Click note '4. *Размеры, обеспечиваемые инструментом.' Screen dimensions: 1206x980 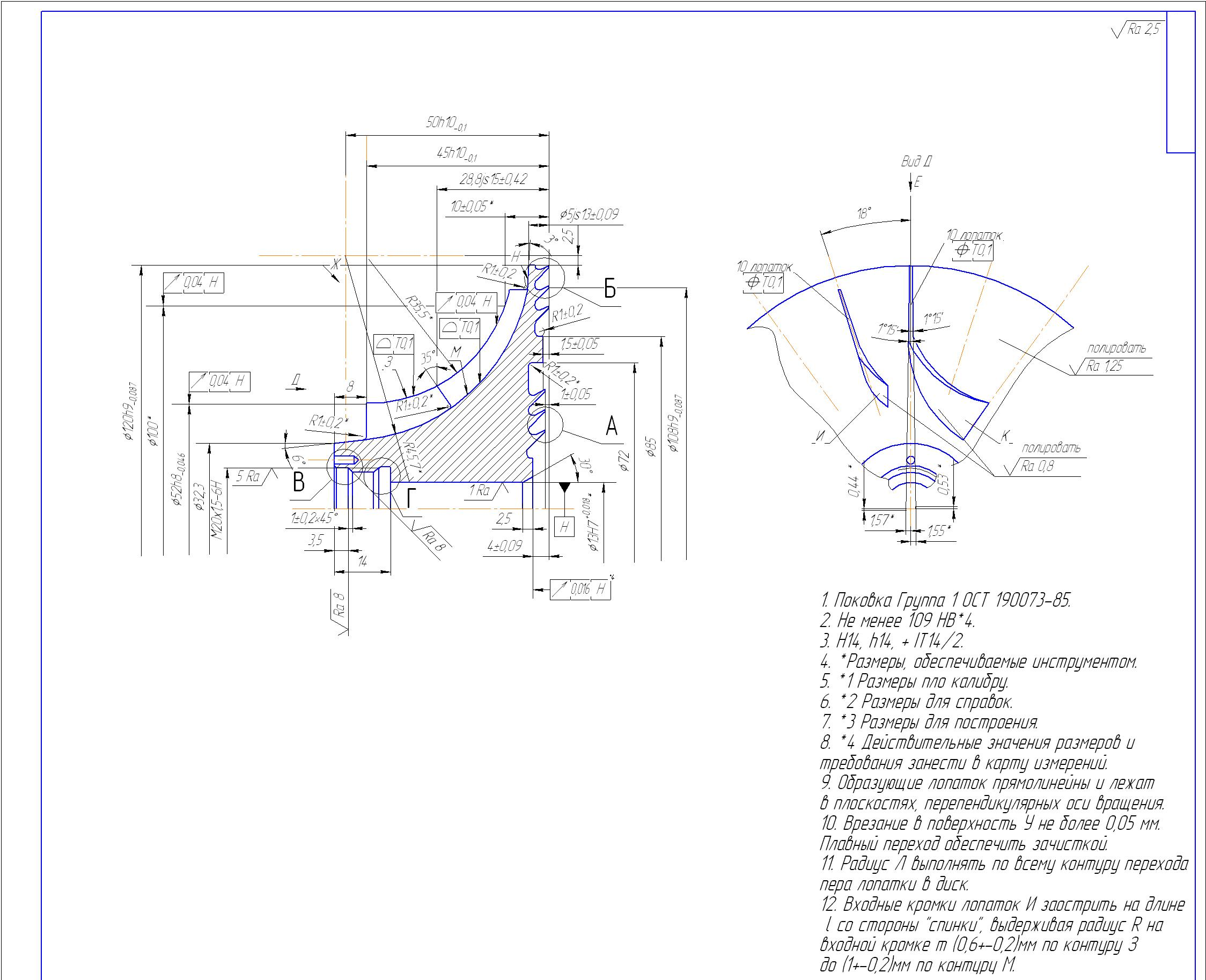(979, 661)
